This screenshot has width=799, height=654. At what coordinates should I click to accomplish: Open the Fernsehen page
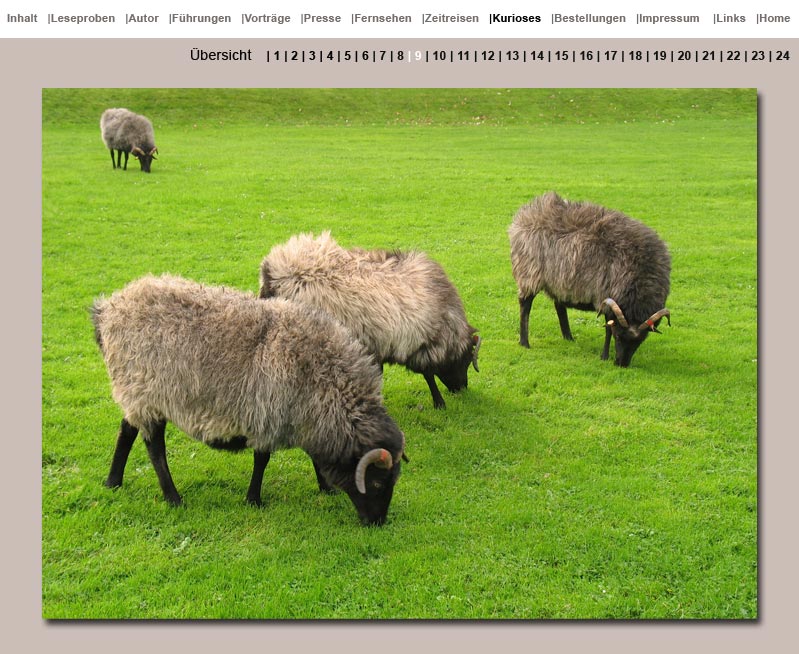point(382,18)
